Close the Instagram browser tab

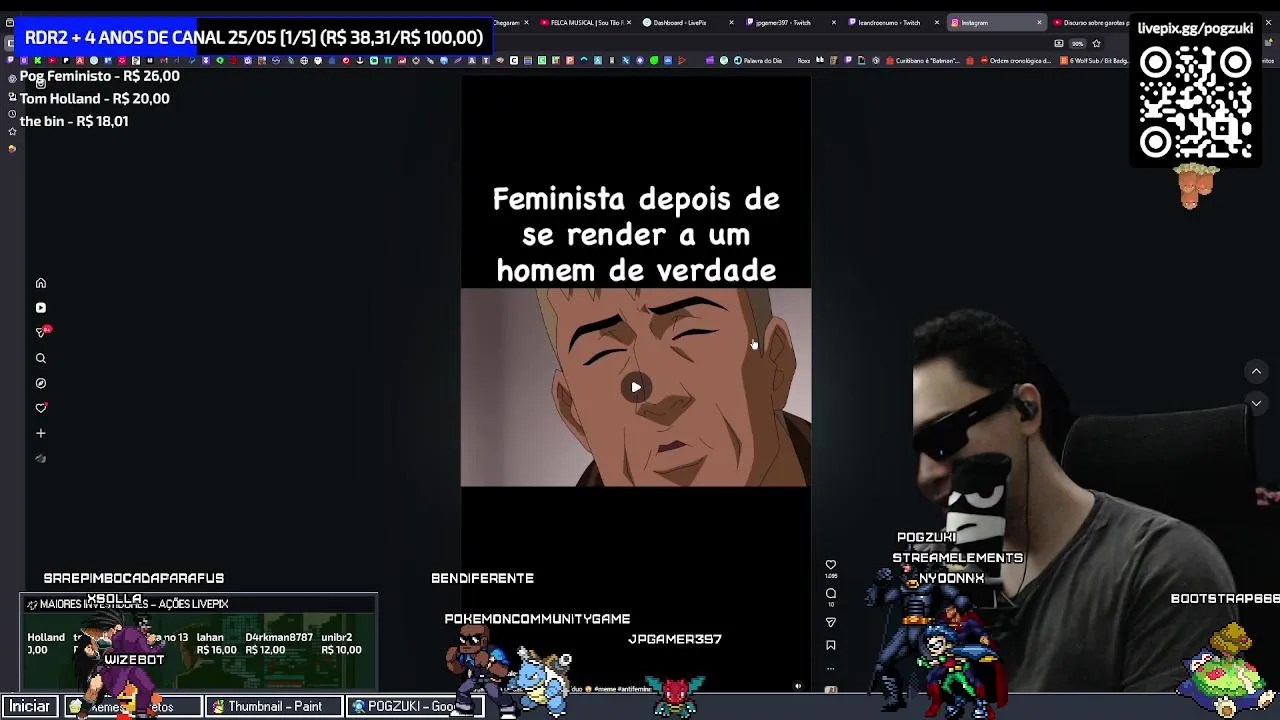point(1039,22)
